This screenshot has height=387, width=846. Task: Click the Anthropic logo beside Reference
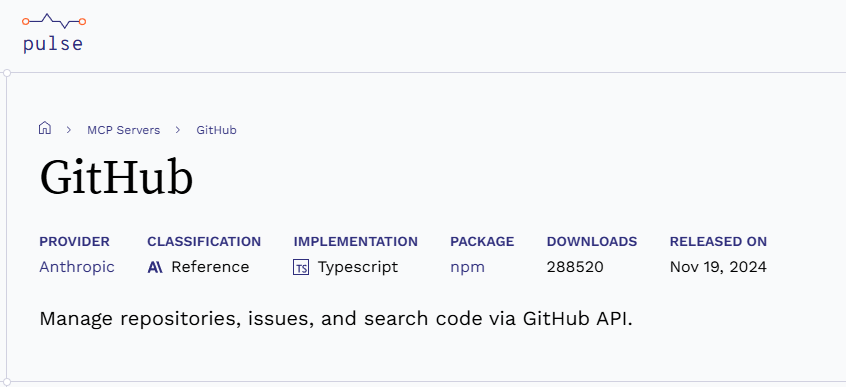[x=155, y=267]
